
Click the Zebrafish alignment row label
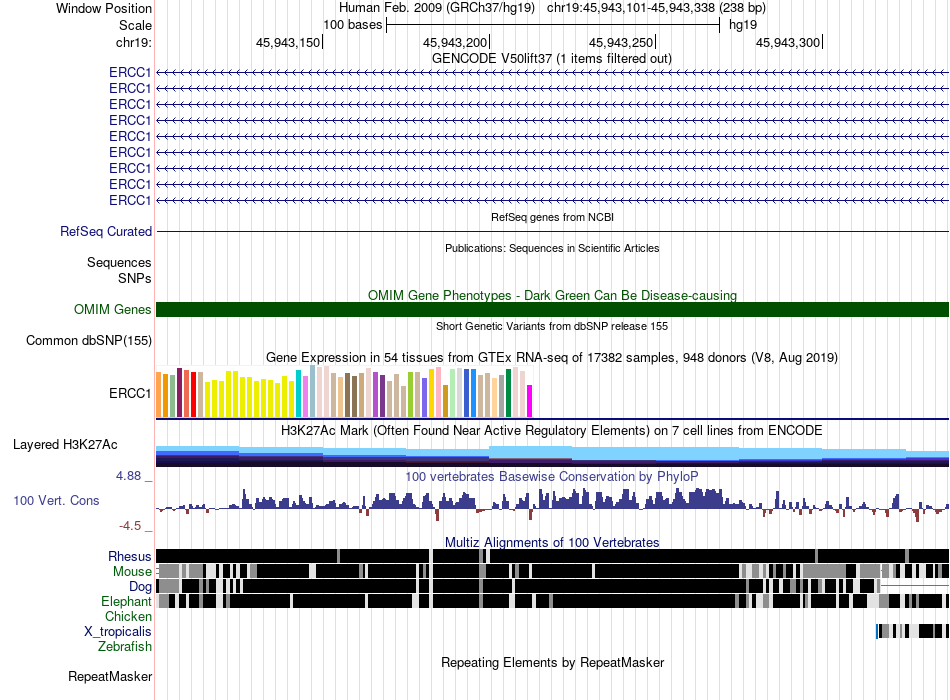point(125,646)
